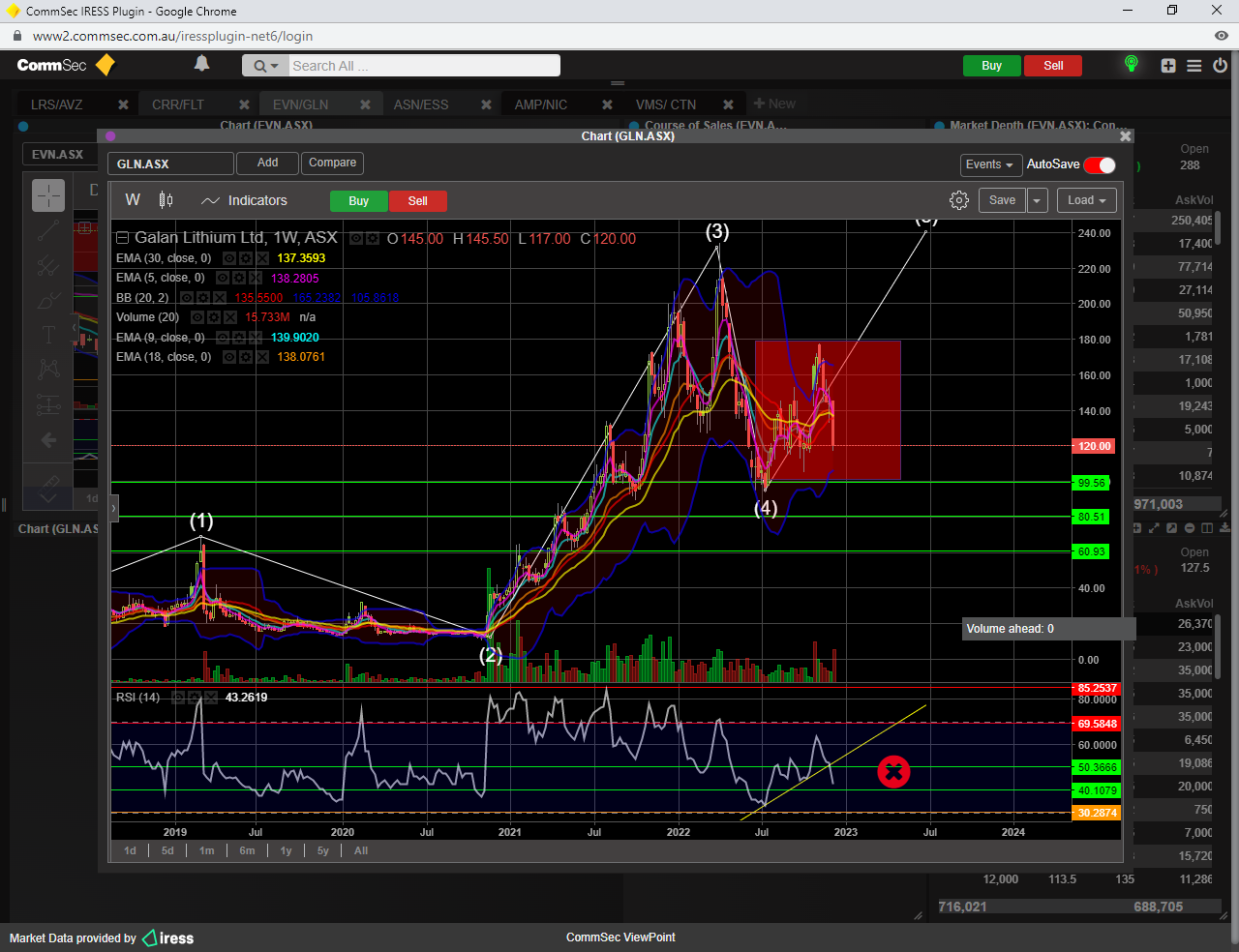Click the add widget plus icon
Screen dimensions: 1239x952
[1168, 66]
